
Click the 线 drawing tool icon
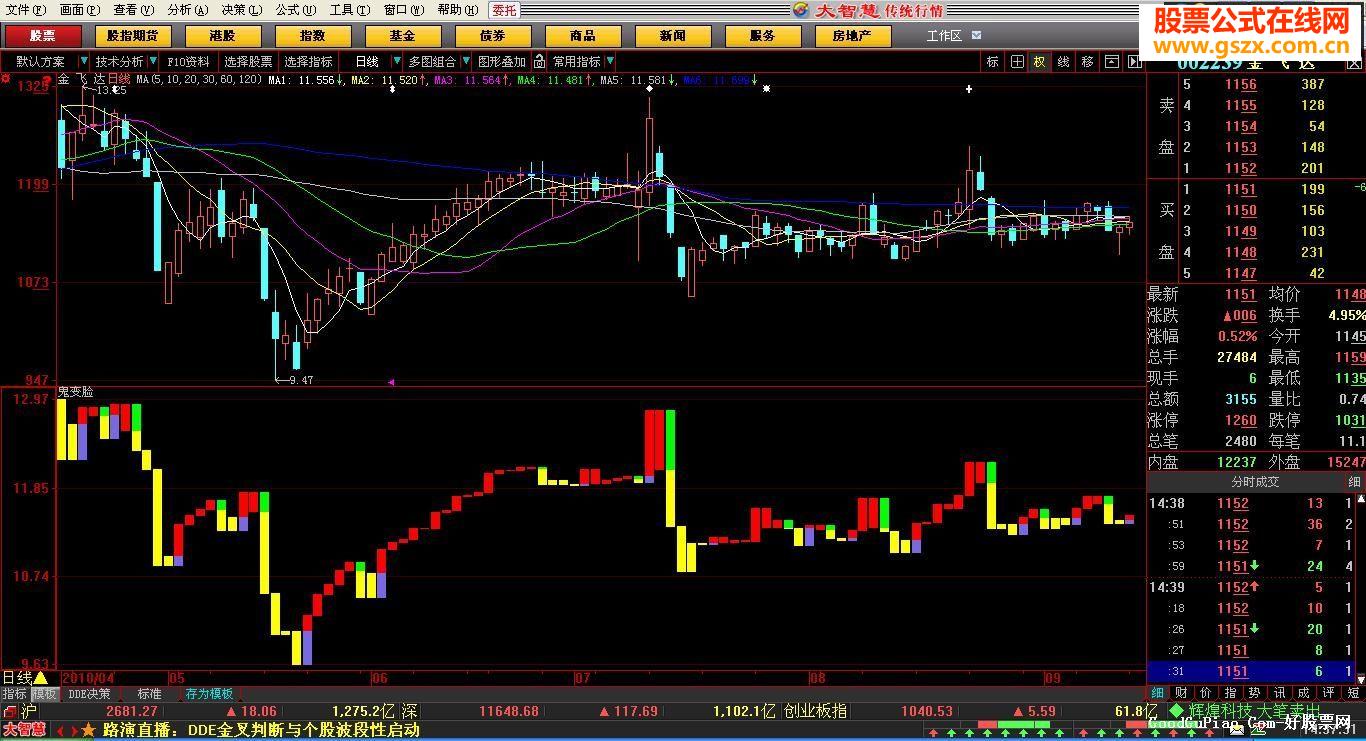[1064, 62]
